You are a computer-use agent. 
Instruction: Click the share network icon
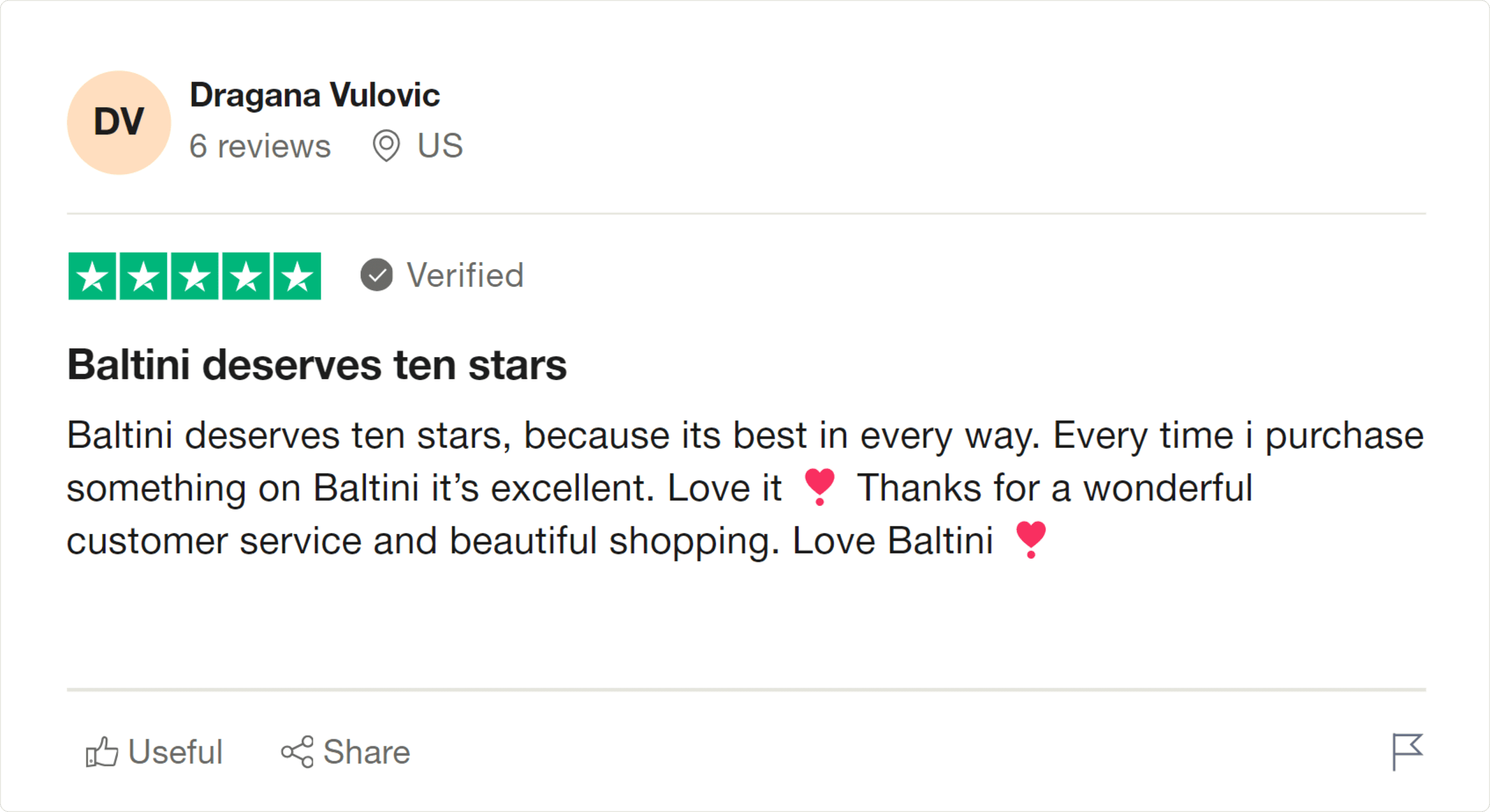coord(297,752)
